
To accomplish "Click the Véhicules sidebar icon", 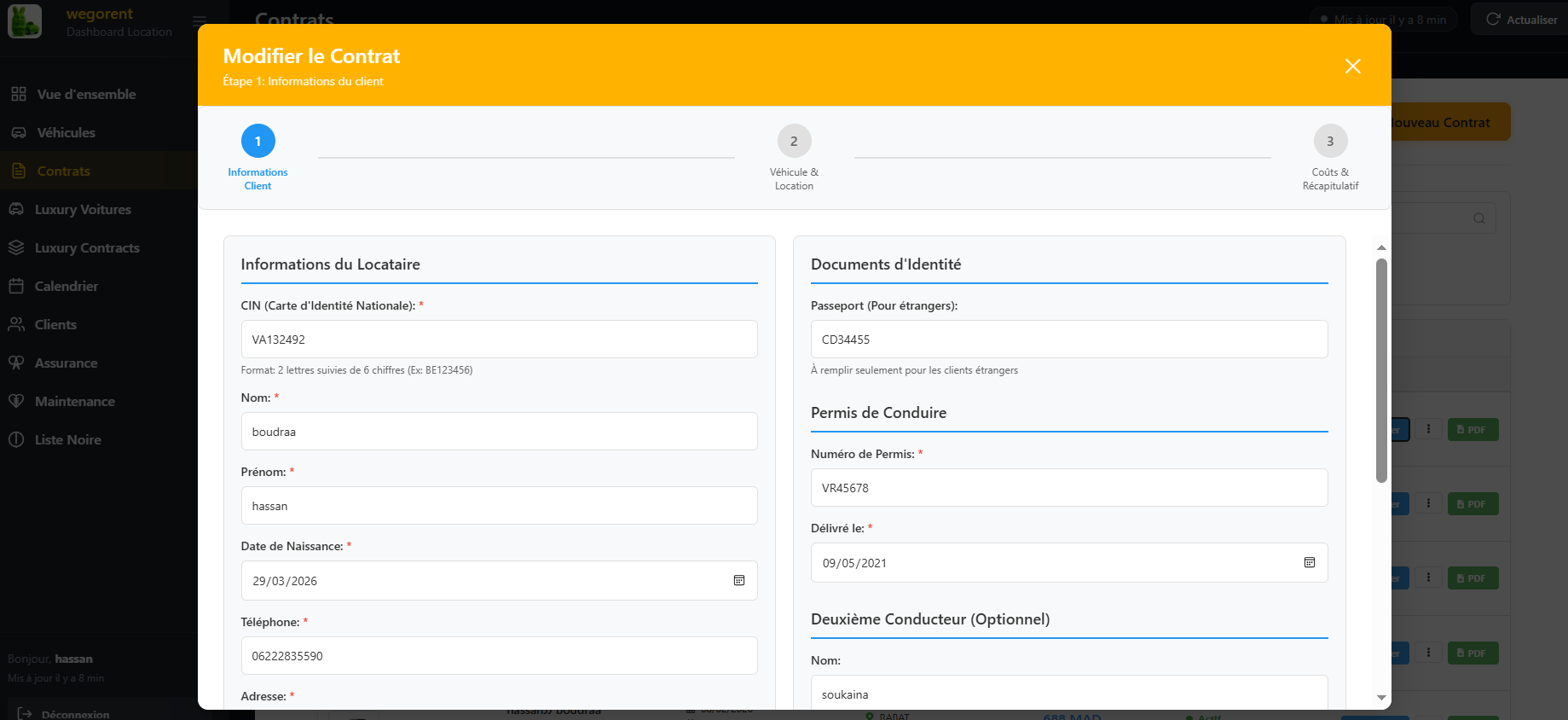I will coord(19,133).
